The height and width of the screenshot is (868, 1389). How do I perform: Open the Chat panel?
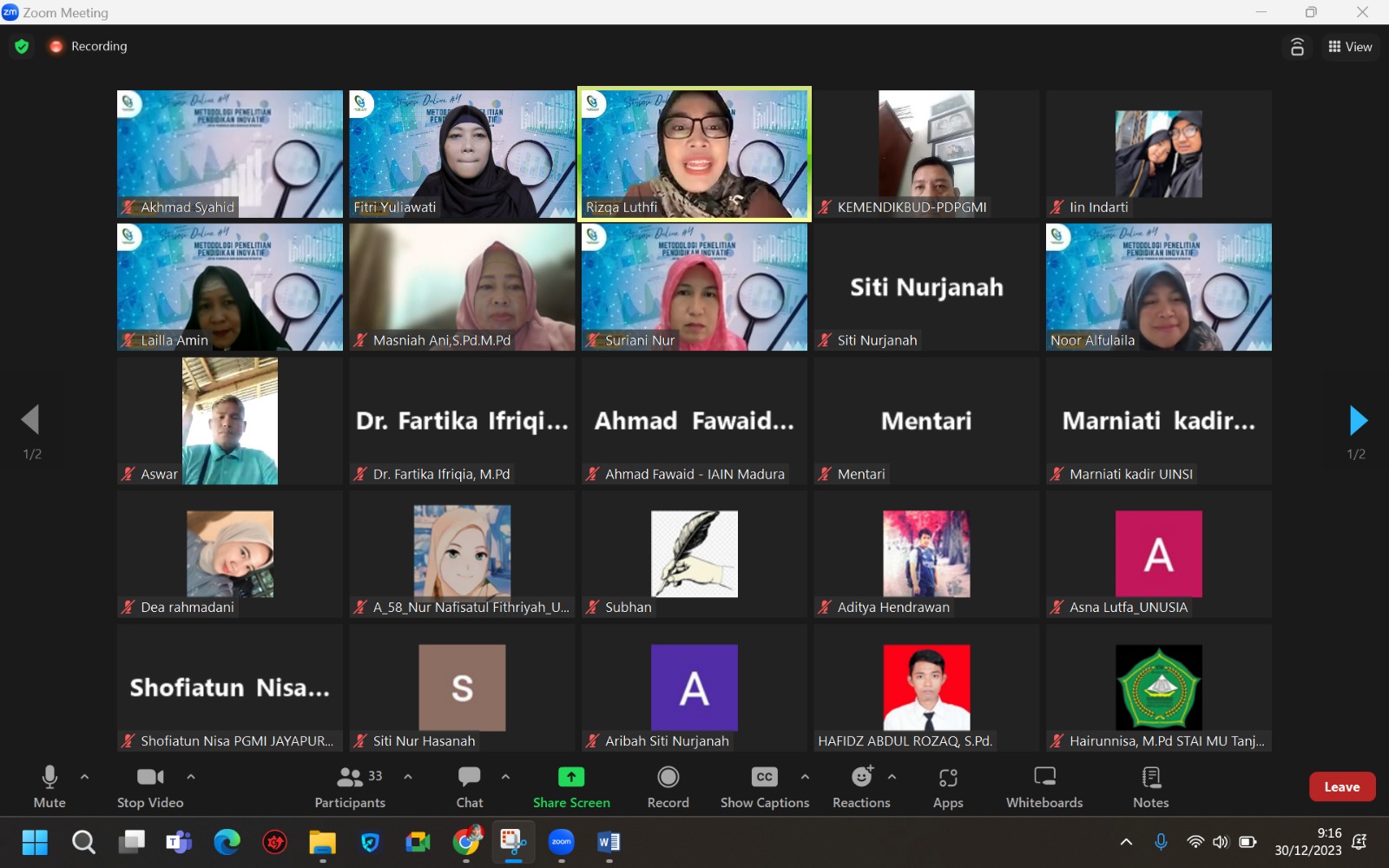point(470,786)
